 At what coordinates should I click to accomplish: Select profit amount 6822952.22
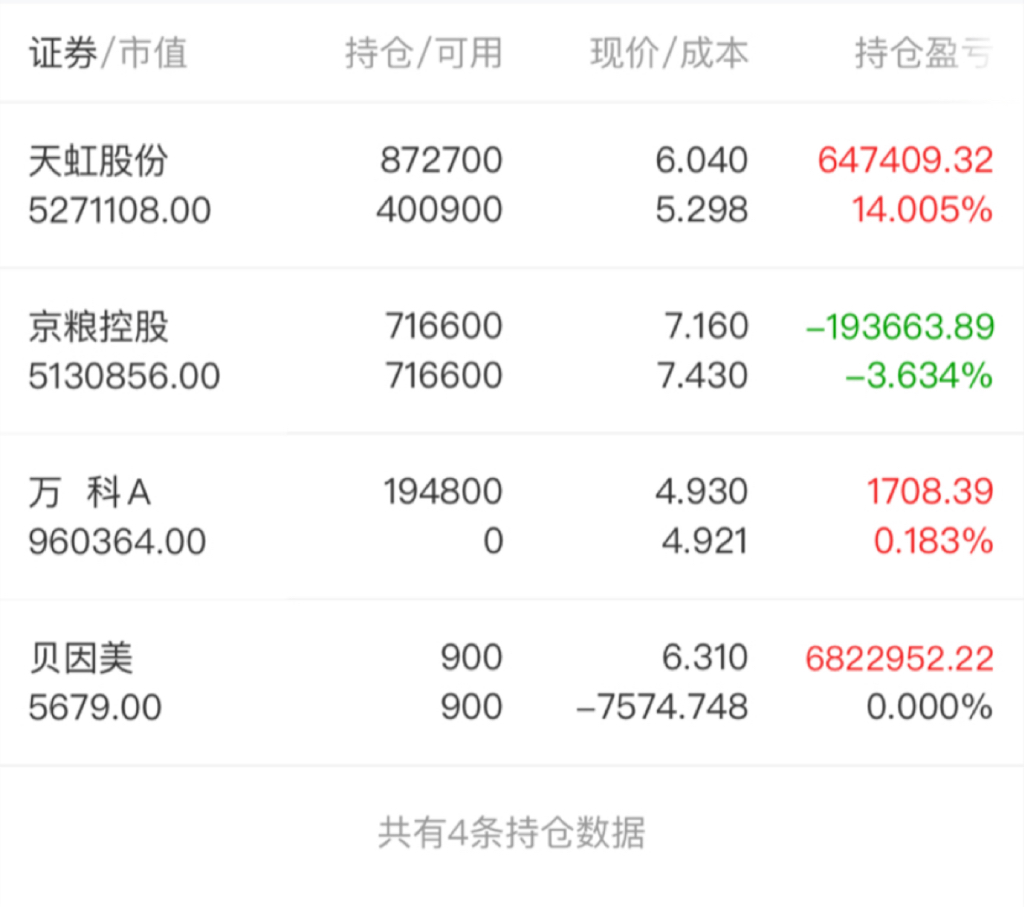click(x=899, y=658)
